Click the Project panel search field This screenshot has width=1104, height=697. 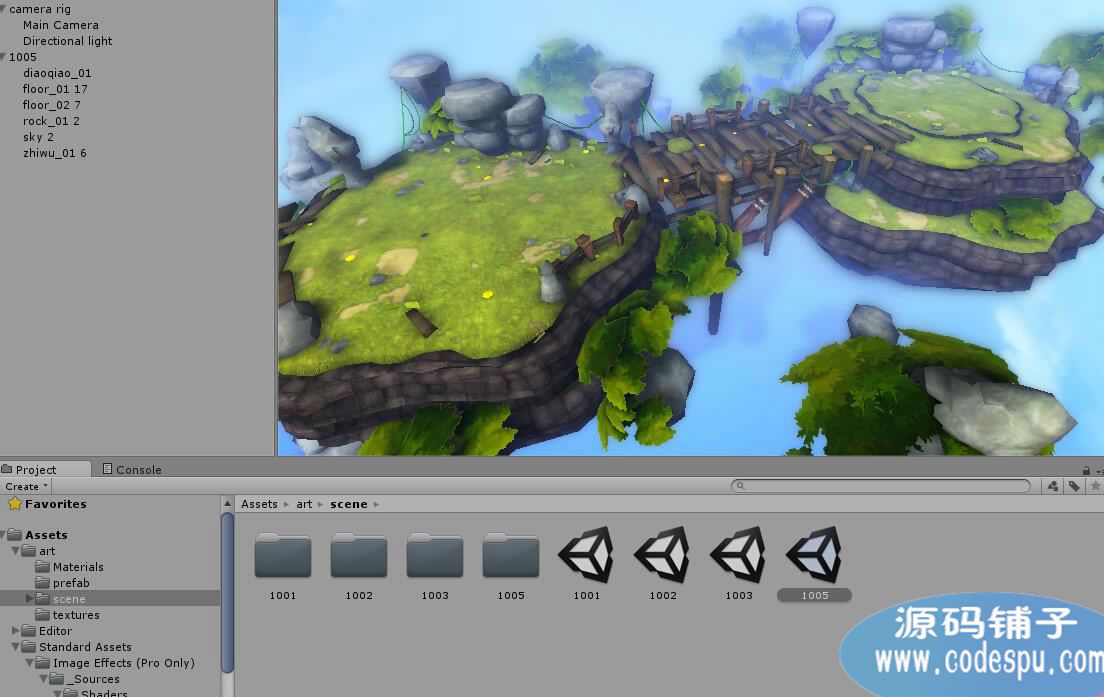885,486
